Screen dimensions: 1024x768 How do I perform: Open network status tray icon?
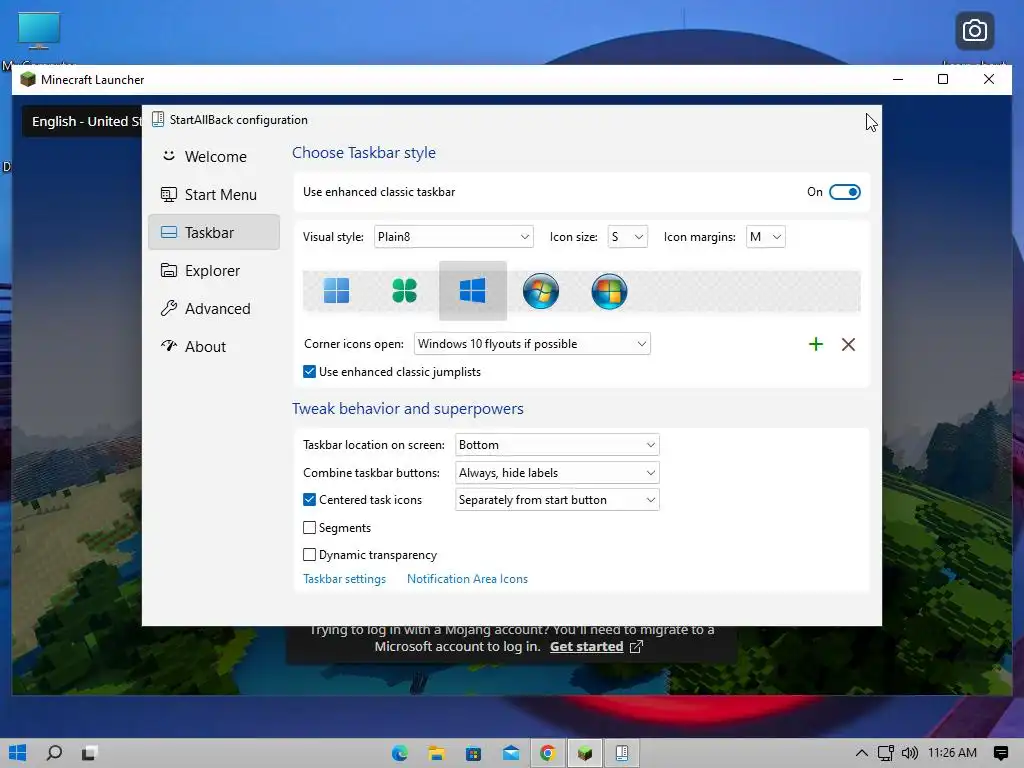(x=886, y=753)
